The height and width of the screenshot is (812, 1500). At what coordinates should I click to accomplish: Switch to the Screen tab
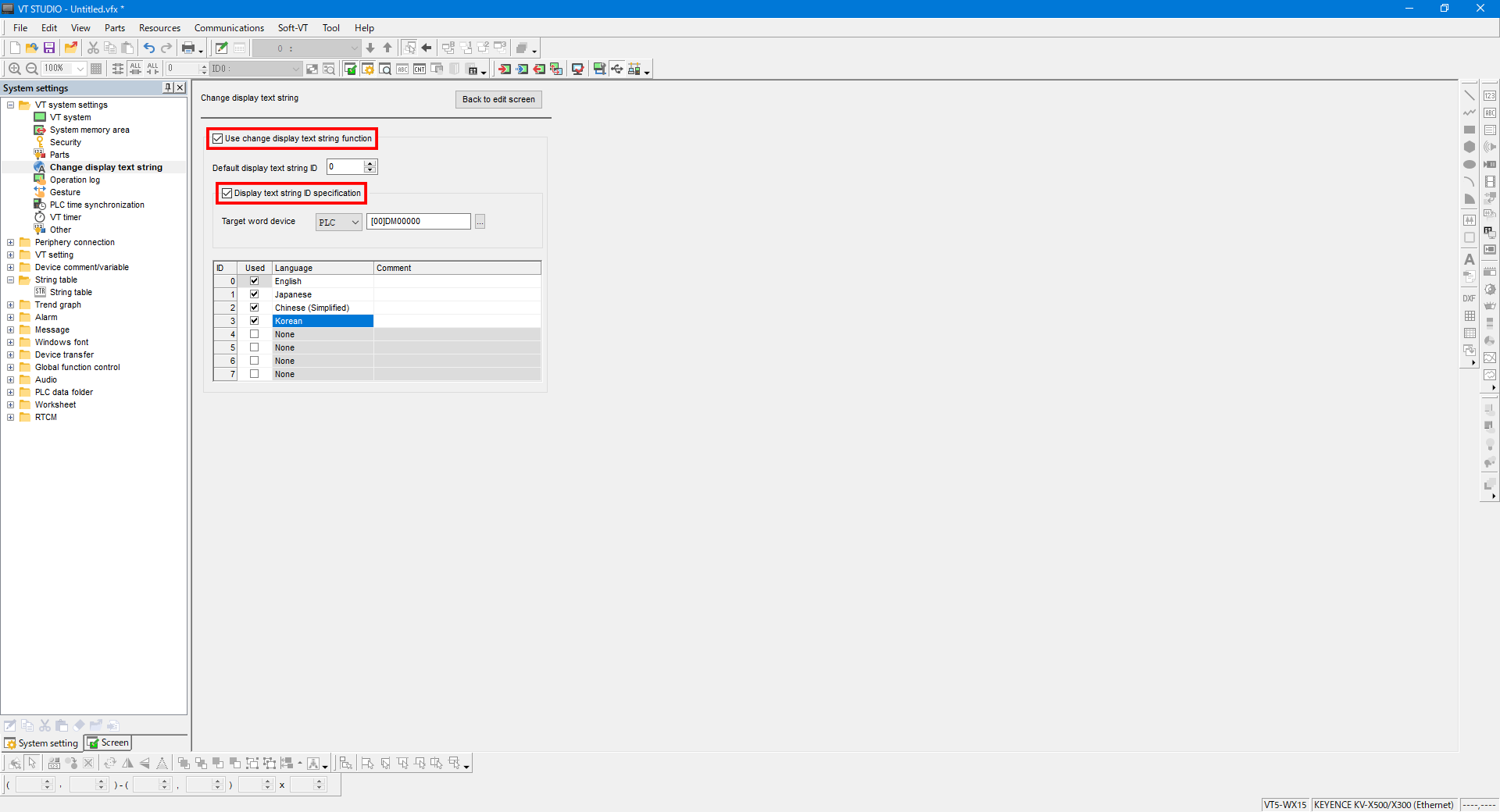[109, 743]
